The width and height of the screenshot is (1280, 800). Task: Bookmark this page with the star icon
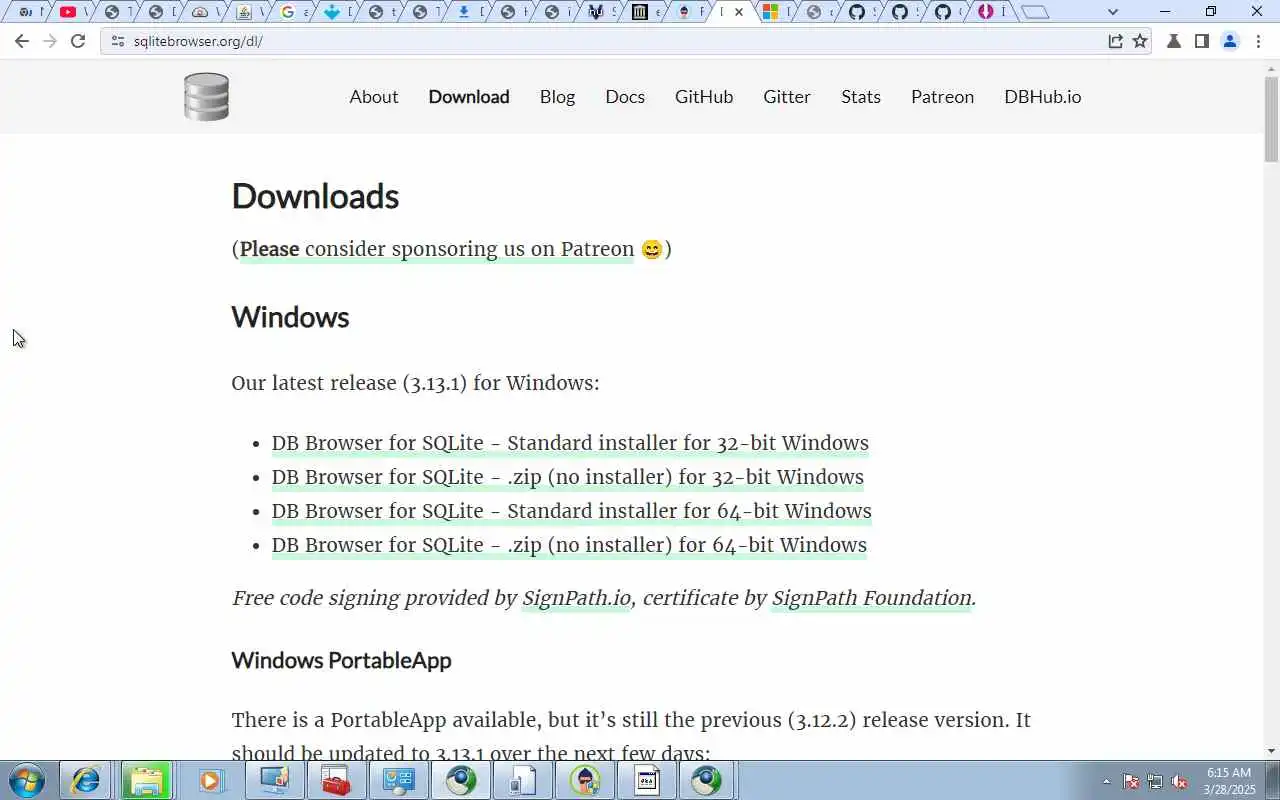pyautogui.click(x=1140, y=41)
